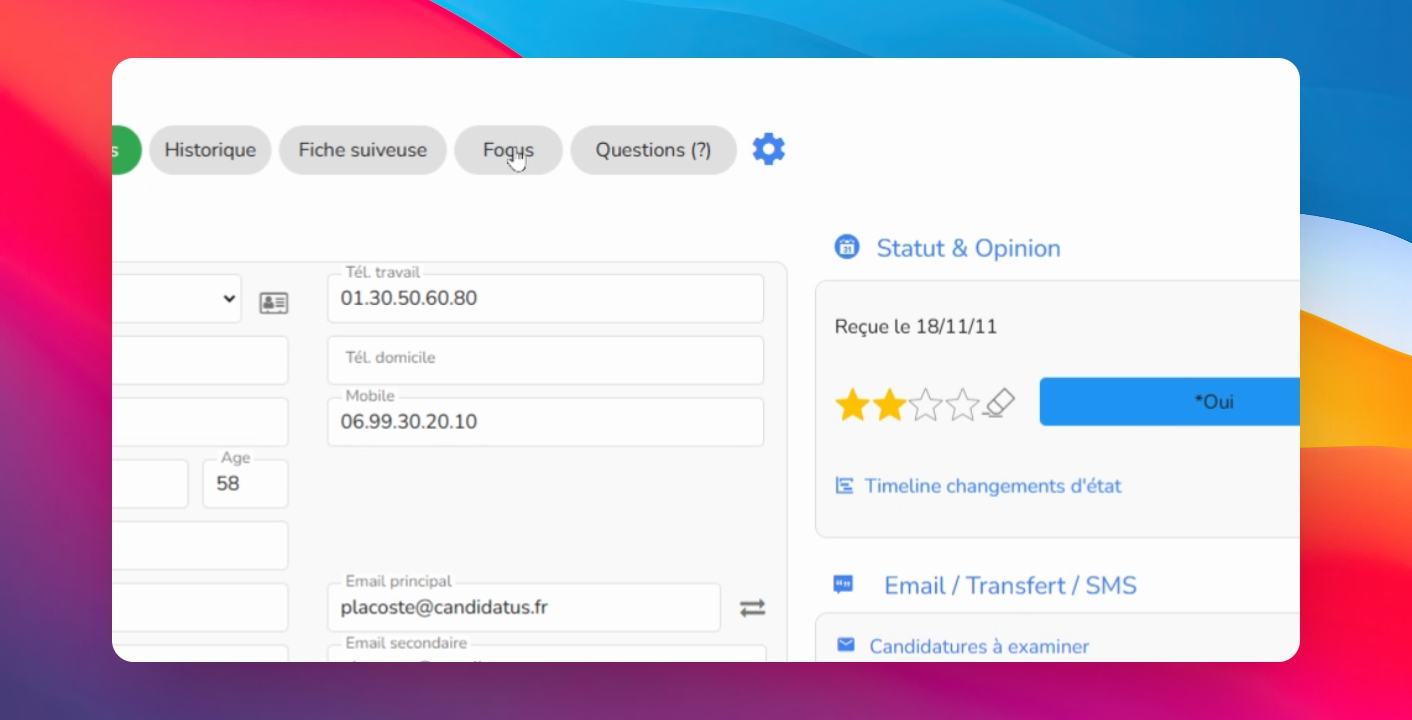Click the Email / Transfert / SMS heading
Image resolution: width=1412 pixels, height=720 pixels.
tap(1010, 586)
